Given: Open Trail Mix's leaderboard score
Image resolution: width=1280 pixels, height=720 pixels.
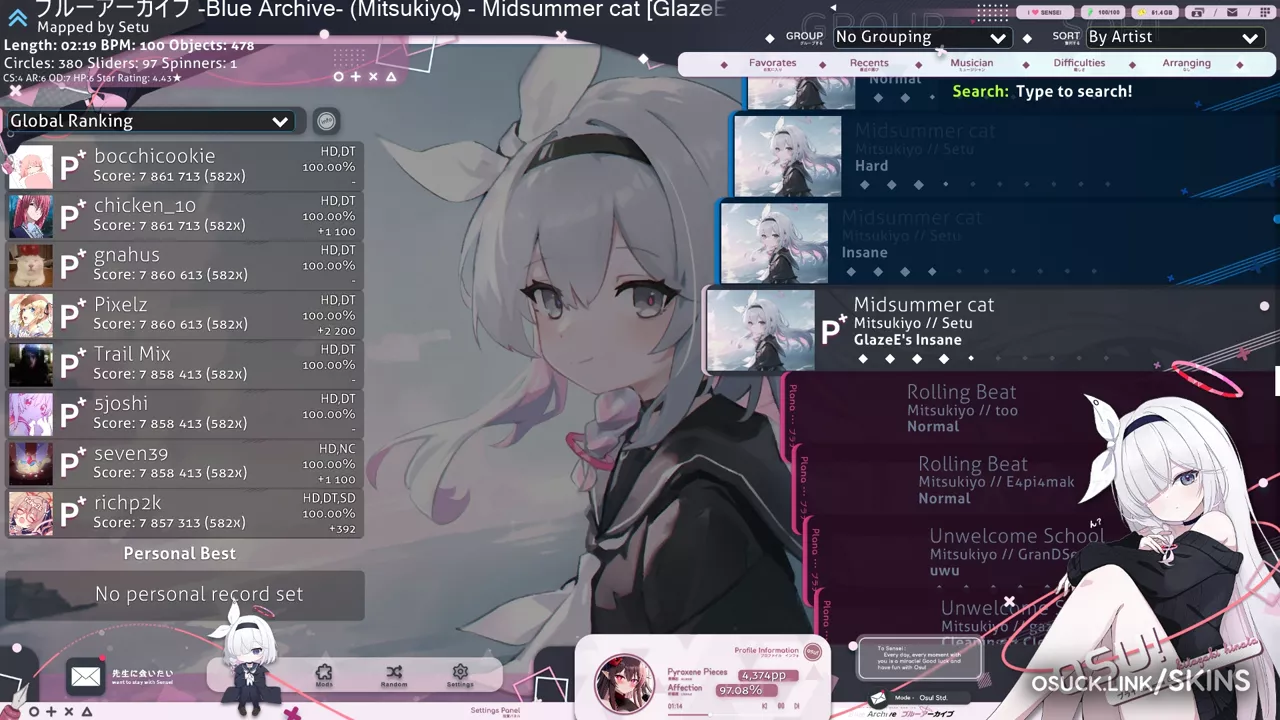Looking at the screenshot, I should [x=184, y=364].
